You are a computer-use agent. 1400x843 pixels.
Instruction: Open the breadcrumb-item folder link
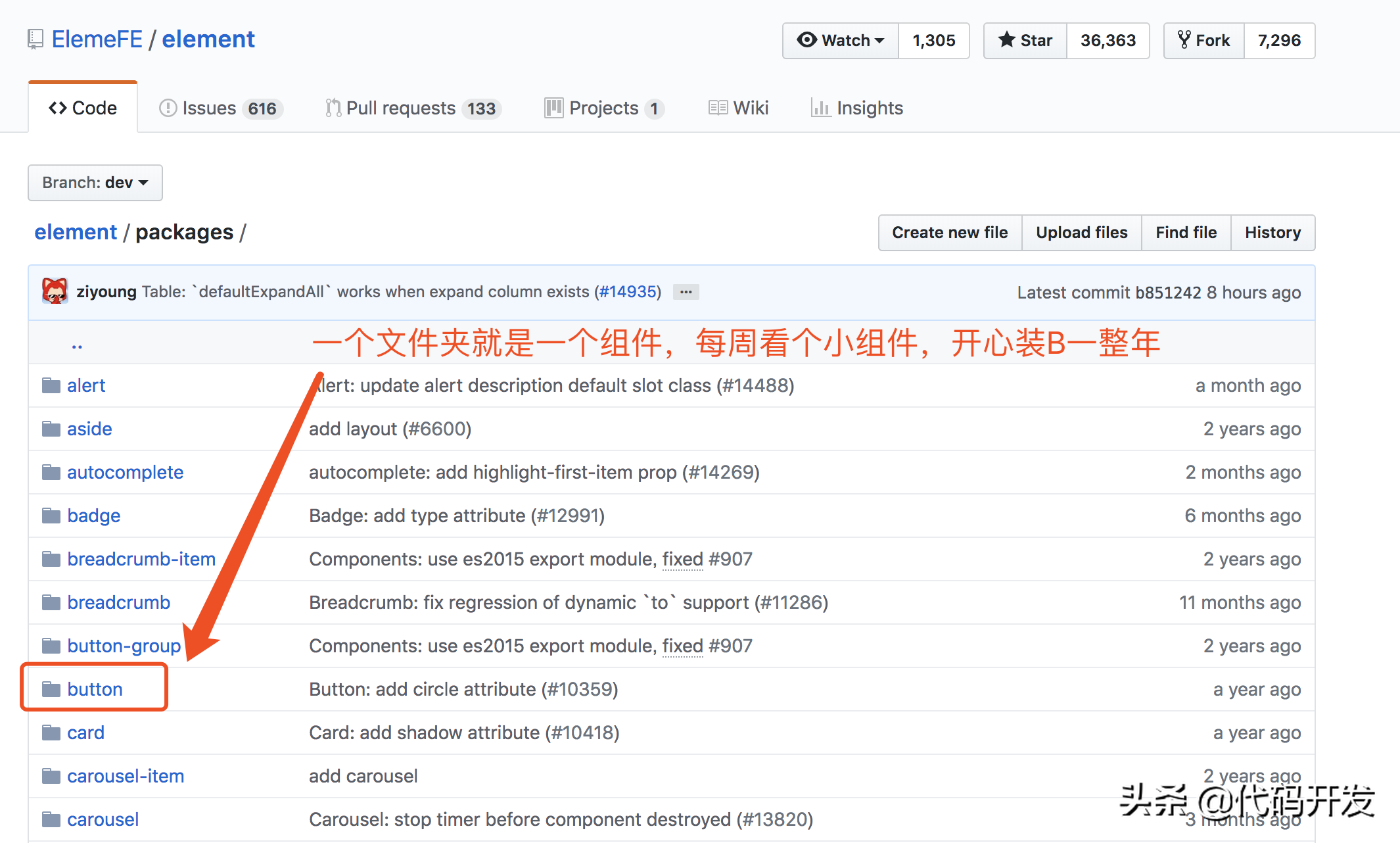(141, 559)
